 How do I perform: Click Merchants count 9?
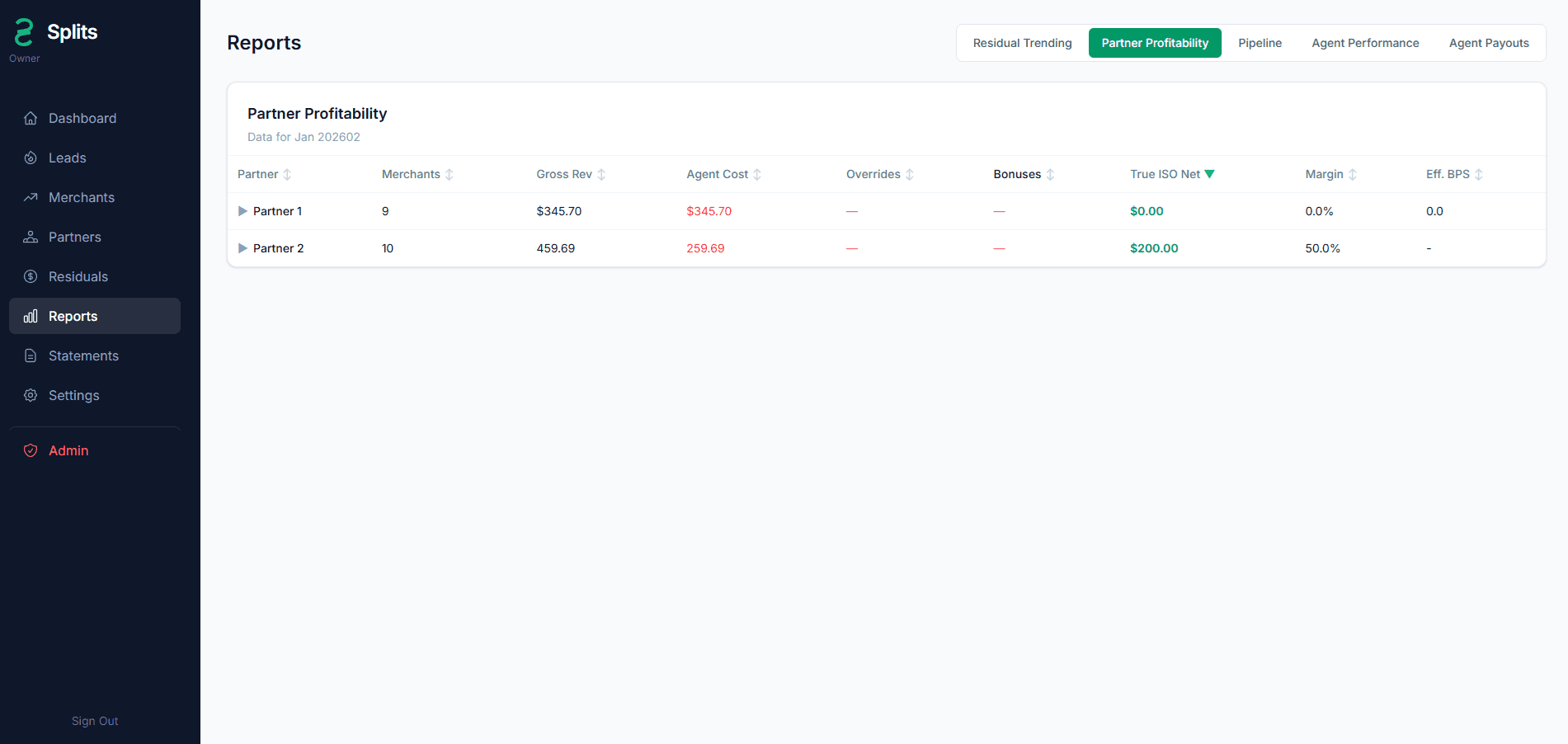pos(385,211)
